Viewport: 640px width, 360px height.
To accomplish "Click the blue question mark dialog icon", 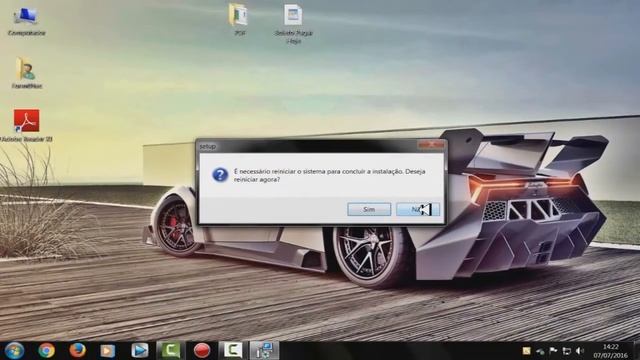I will pos(220,175).
